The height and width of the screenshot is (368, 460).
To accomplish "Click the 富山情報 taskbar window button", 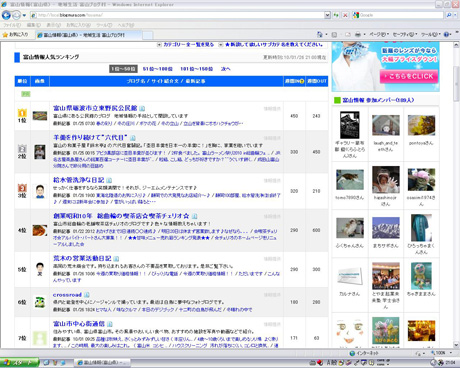I will [x=102, y=363].
